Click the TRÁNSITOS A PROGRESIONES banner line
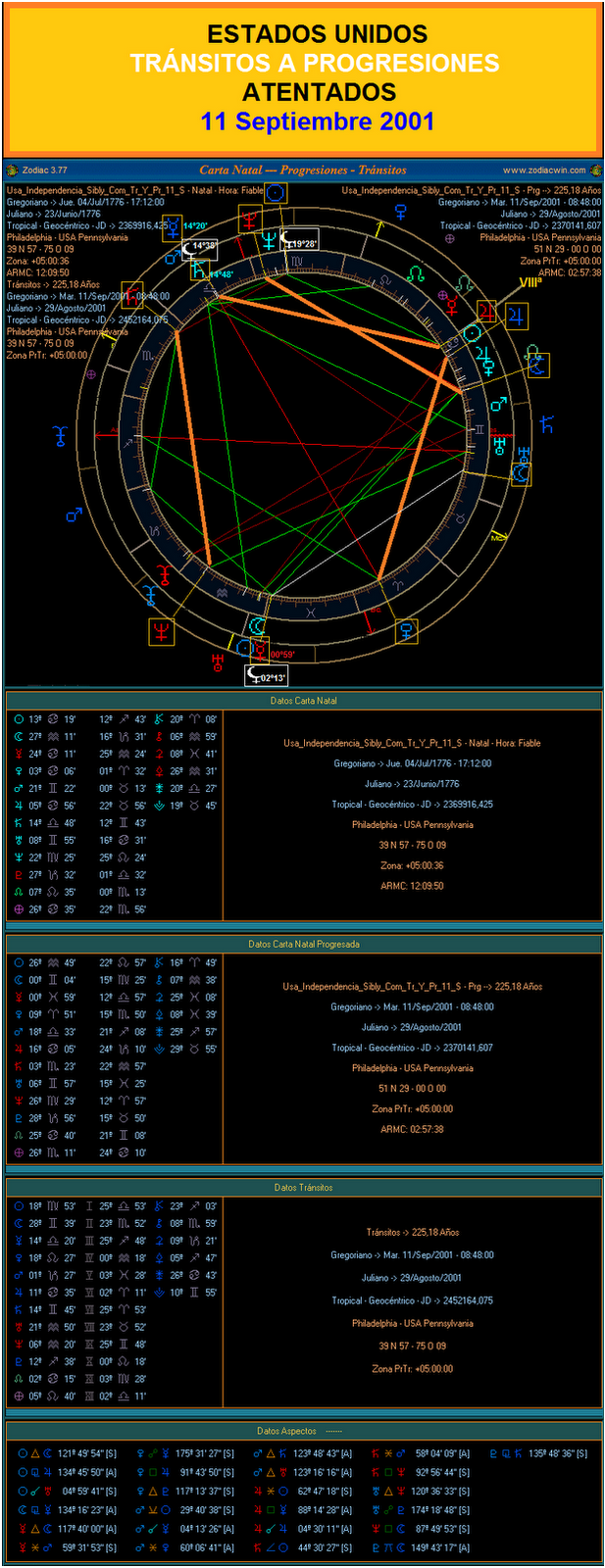 pos(315,63)
